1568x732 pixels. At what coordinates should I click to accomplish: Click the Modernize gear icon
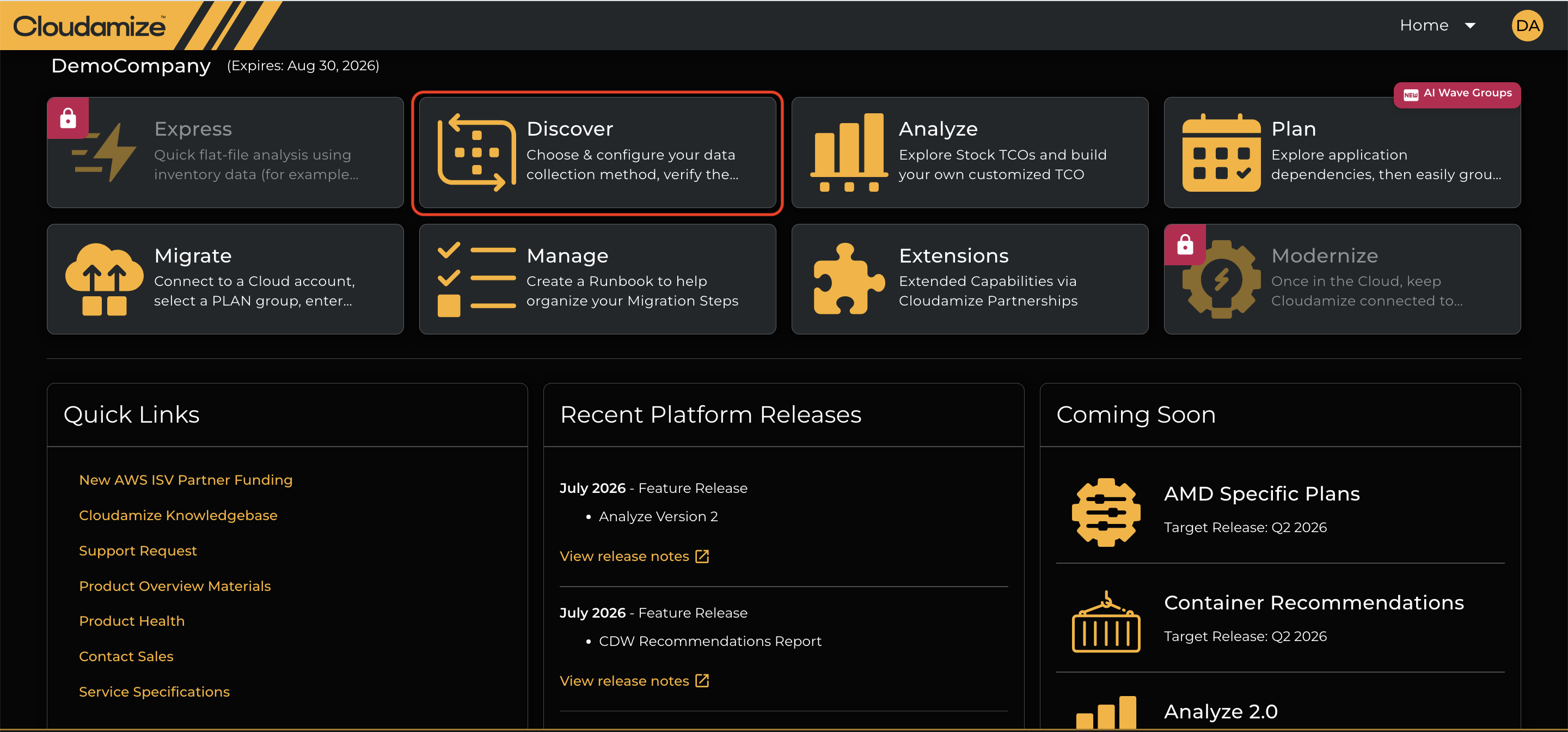click(1221, 279)
